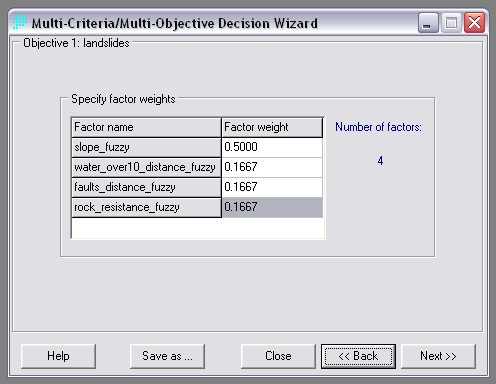Viewport: 496px width, 384px height.
Task: Select the slope_fuzzy factor name
Action: click(146, 147)
